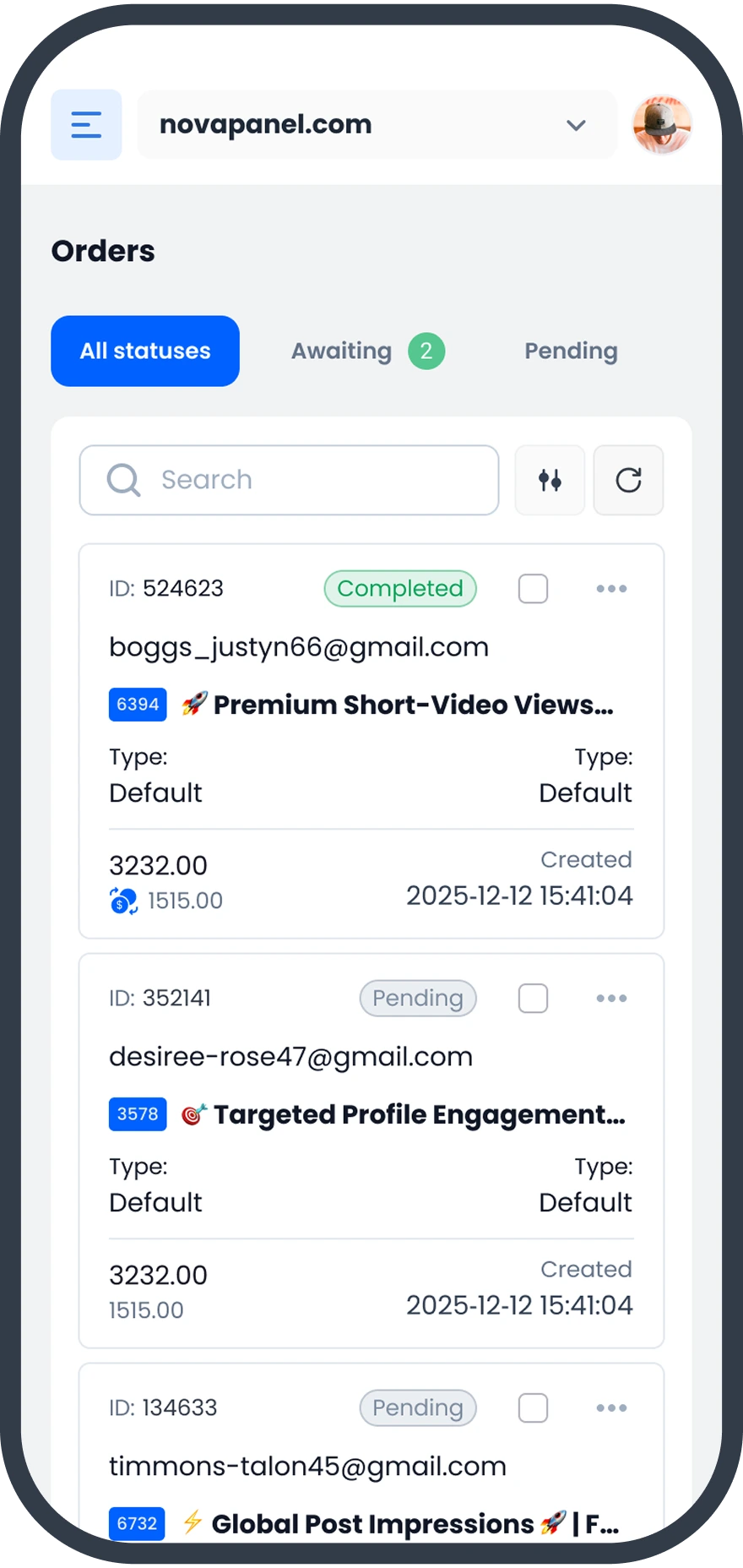The height and width of the screenshot is (1568, 743).
Task: Click amount 3232.00 on order 352141
Action: pos(158,1275)
